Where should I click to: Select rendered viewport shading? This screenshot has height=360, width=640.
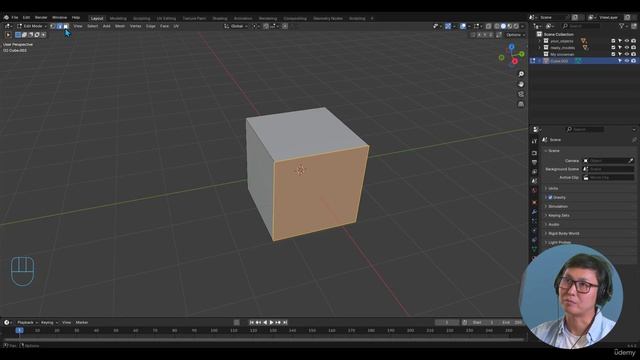(516, 26)
